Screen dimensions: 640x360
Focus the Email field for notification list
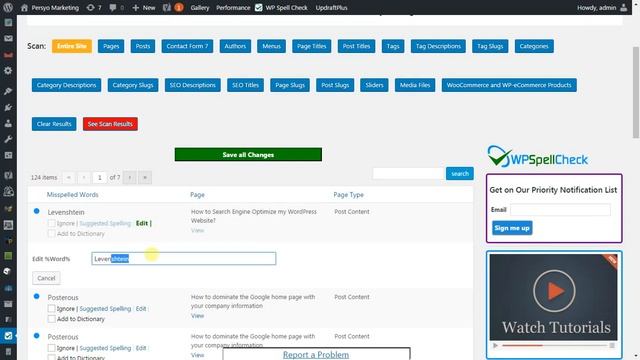coord(560,210)
